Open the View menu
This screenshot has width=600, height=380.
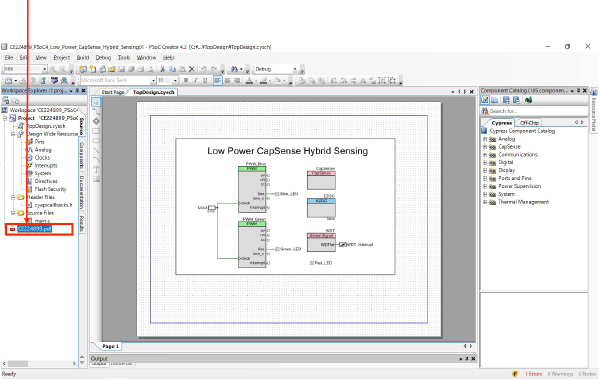pos(41,57)
